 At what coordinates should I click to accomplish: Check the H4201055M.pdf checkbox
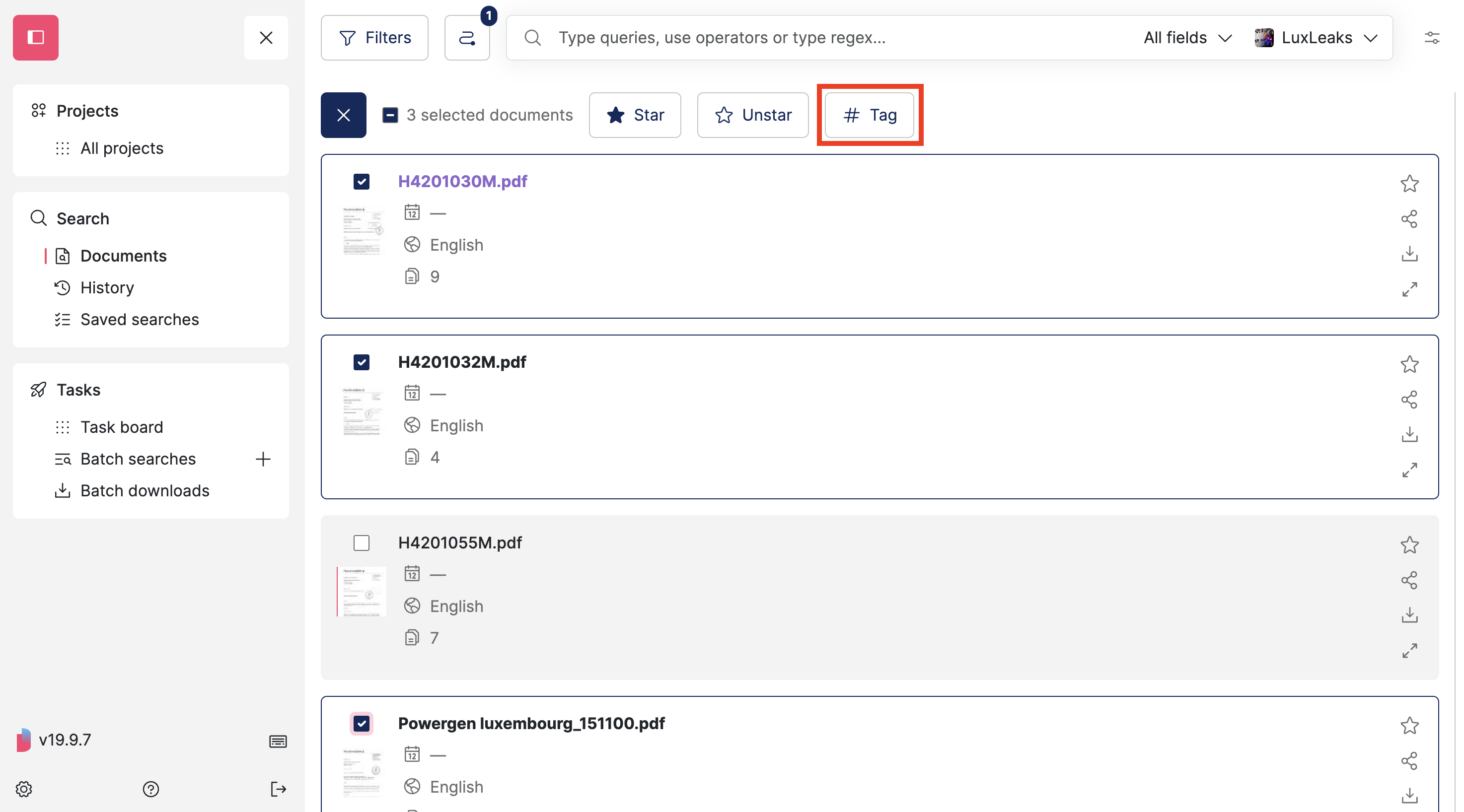click(362, 543)
